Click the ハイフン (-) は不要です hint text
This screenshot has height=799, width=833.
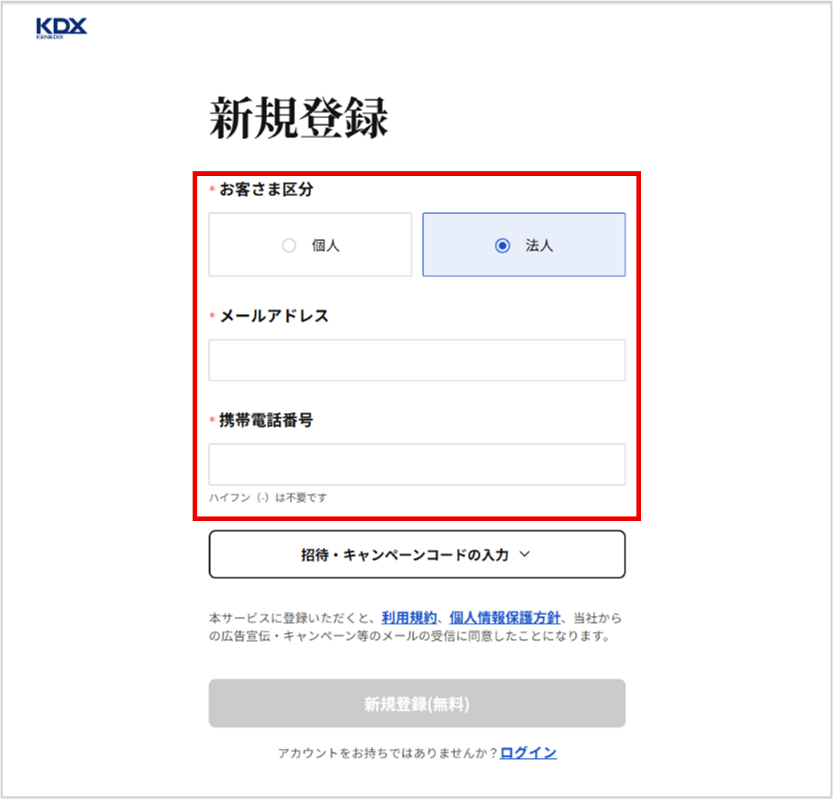coord(268,497)
